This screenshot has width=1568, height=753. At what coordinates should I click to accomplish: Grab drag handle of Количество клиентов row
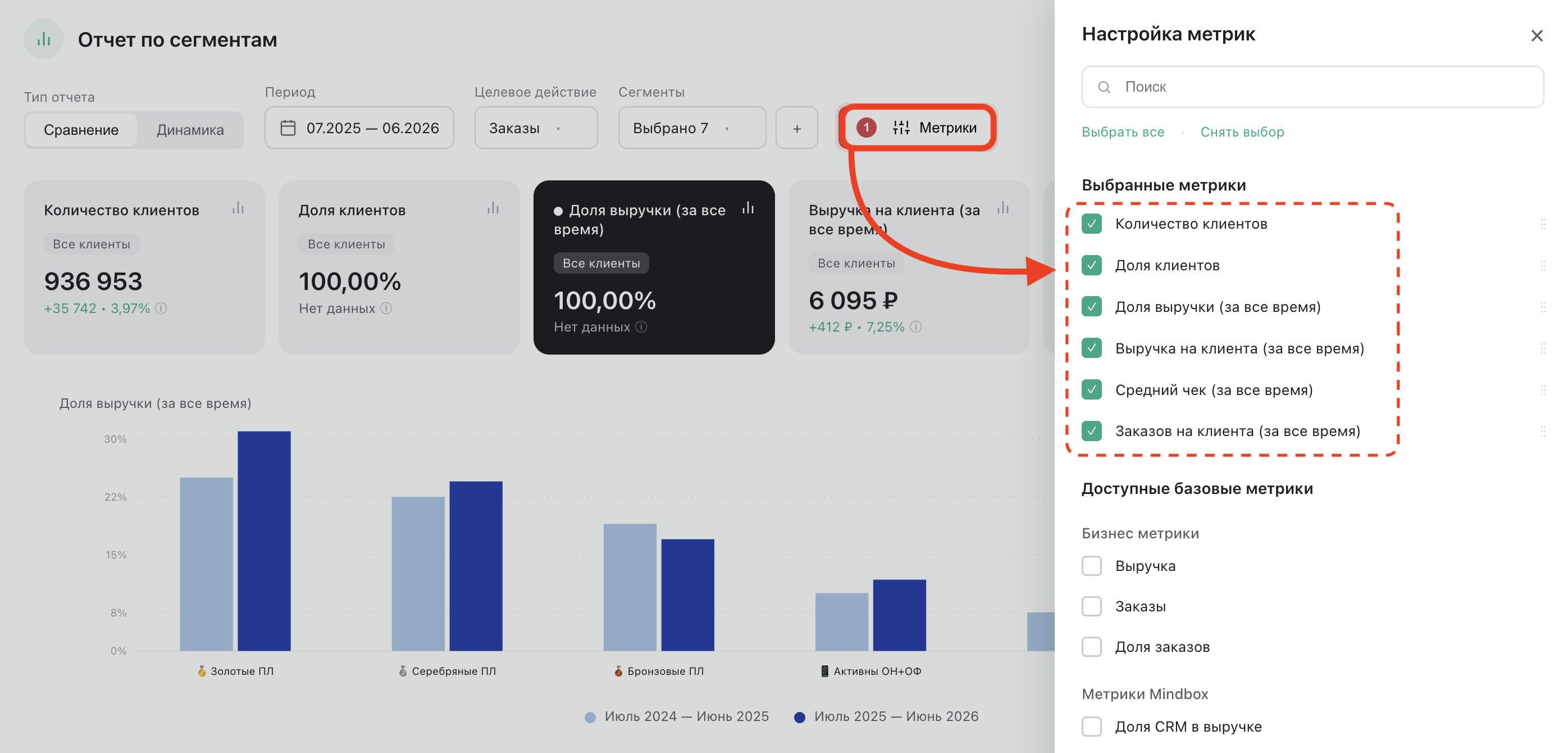point(1543,224)
